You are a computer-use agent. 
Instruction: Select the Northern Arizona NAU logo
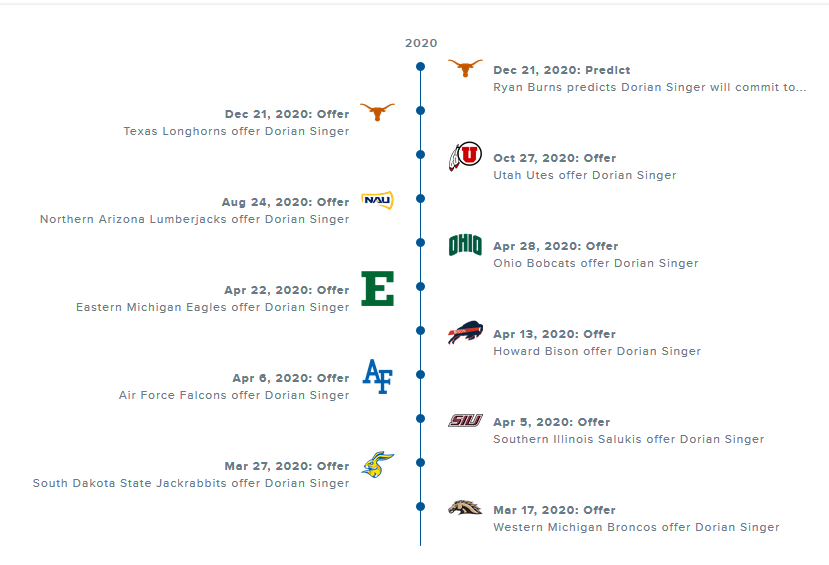(x=377, y=200)
